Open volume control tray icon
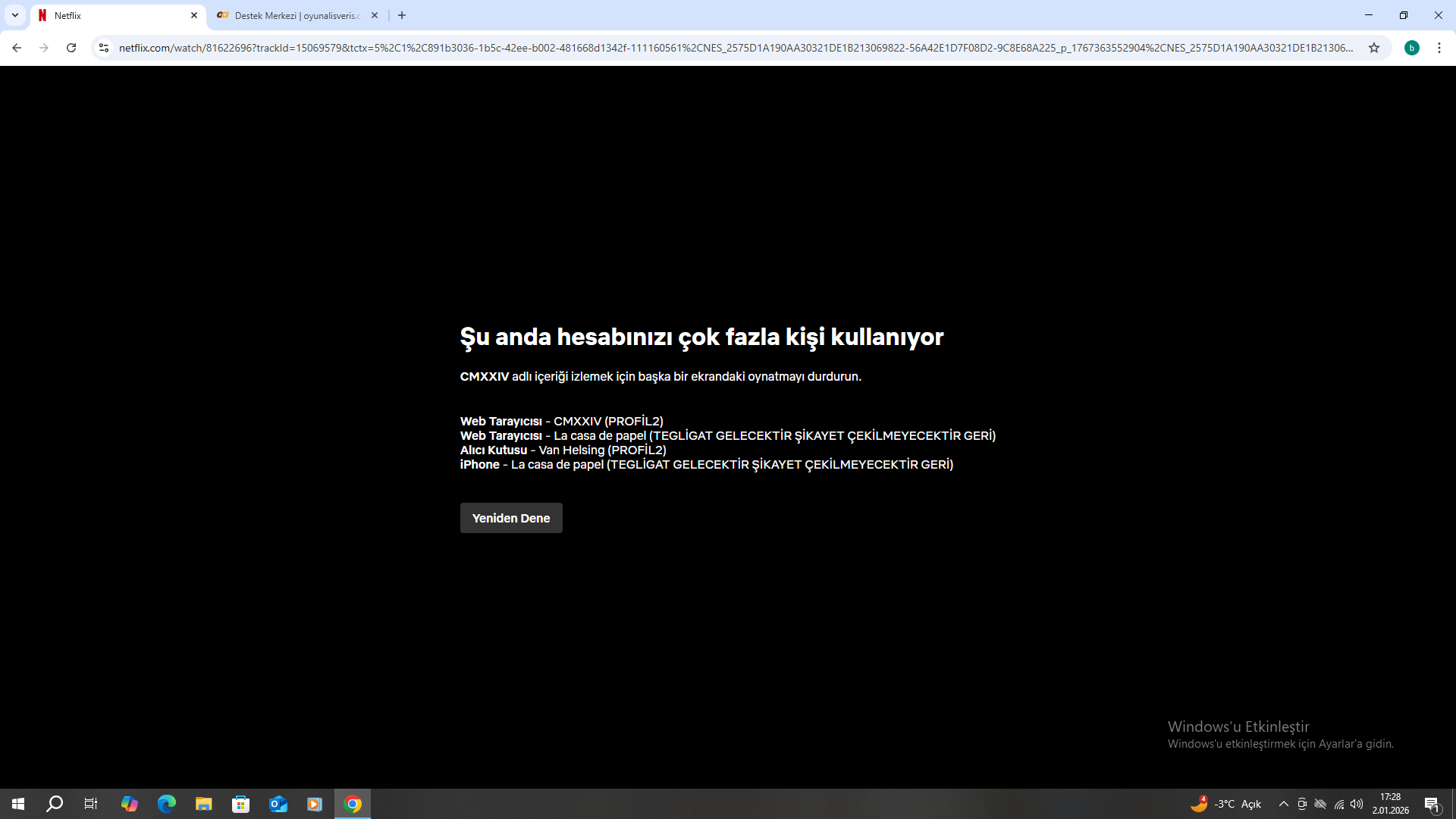Screen dimensions: 1456x819 pos(1357,804)
